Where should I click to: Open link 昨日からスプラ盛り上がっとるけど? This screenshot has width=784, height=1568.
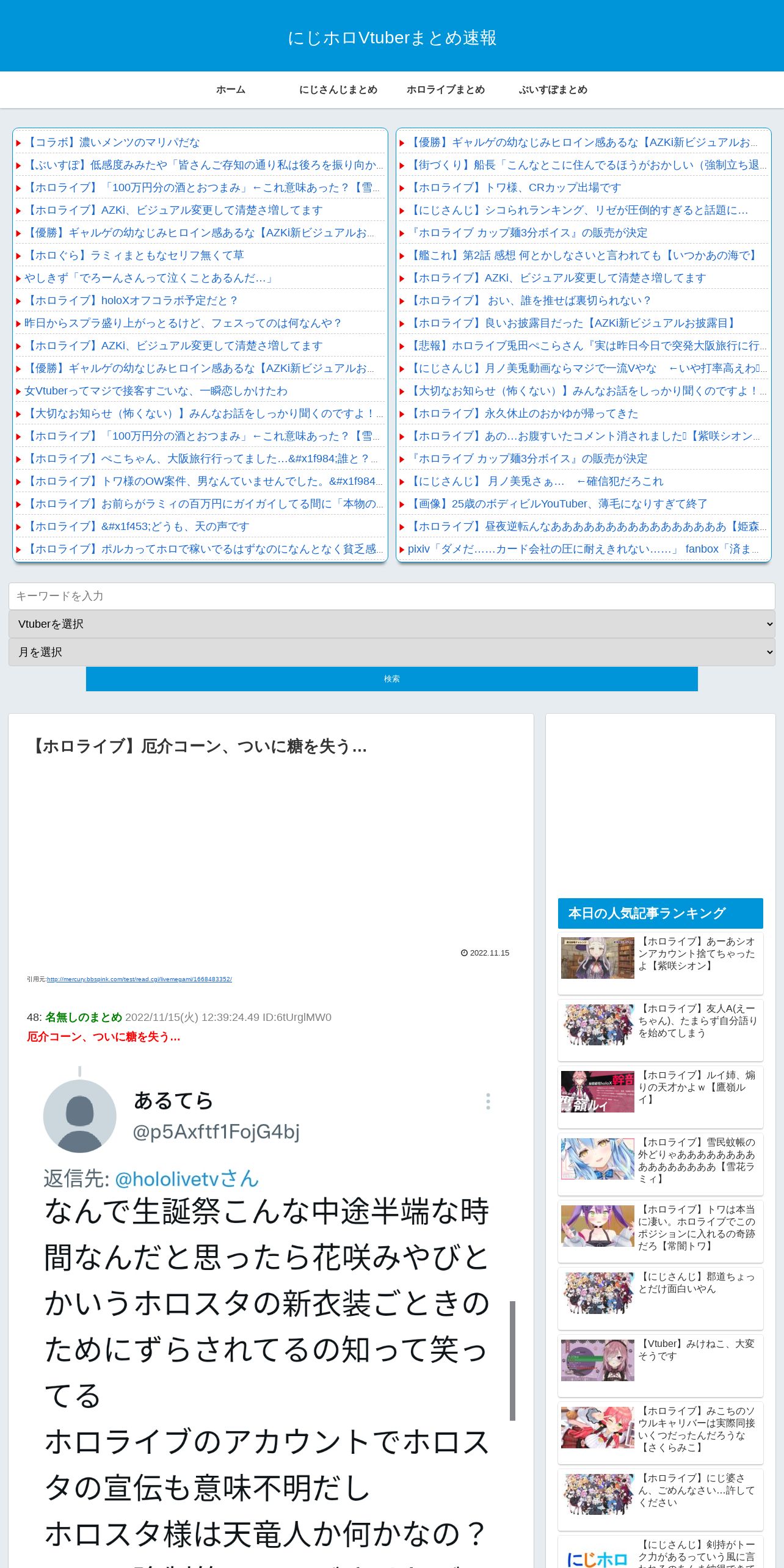coord(183,323)
